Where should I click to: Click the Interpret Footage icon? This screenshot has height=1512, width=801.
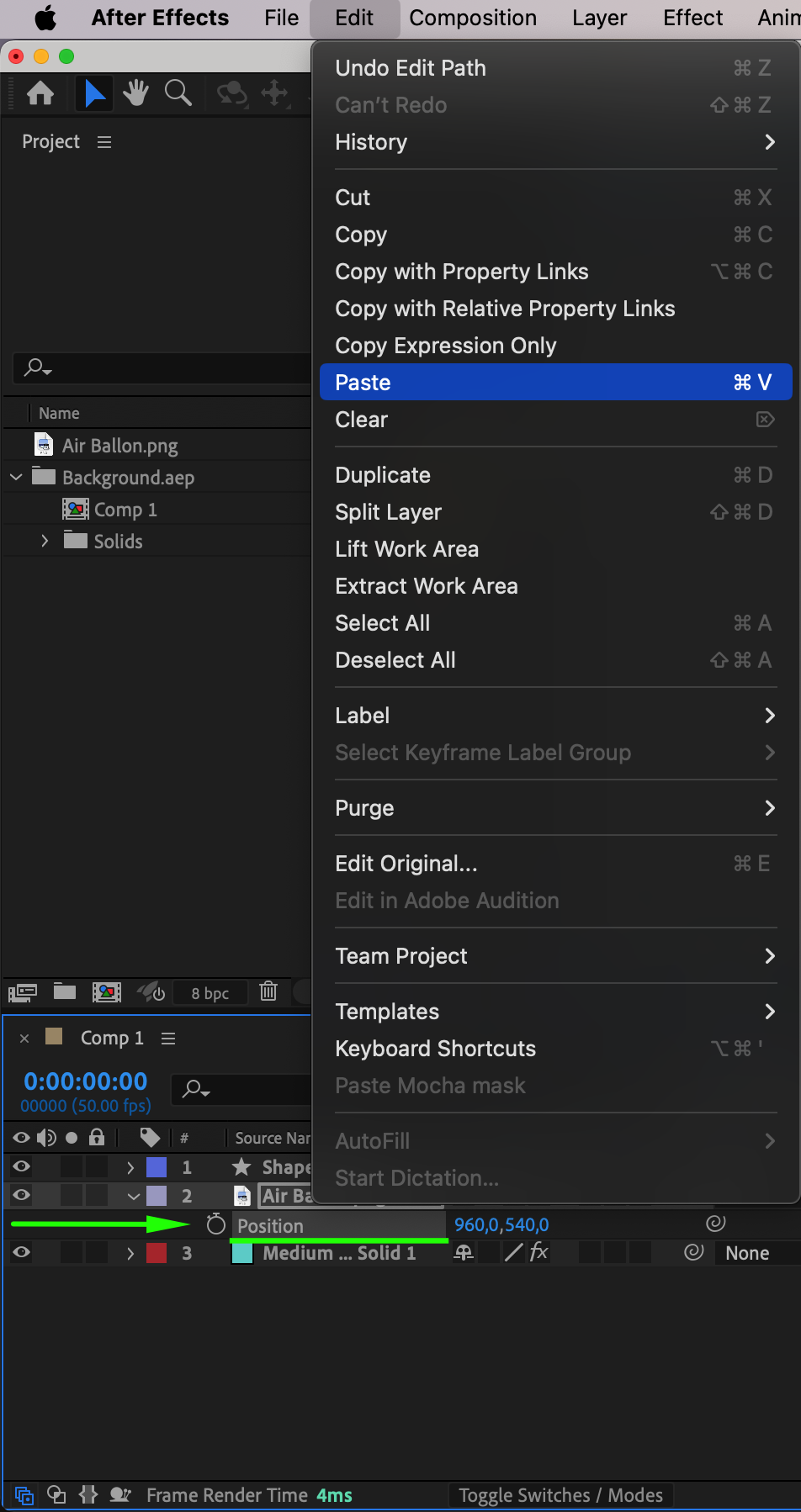pyautogui.click(x=23, y=992)
